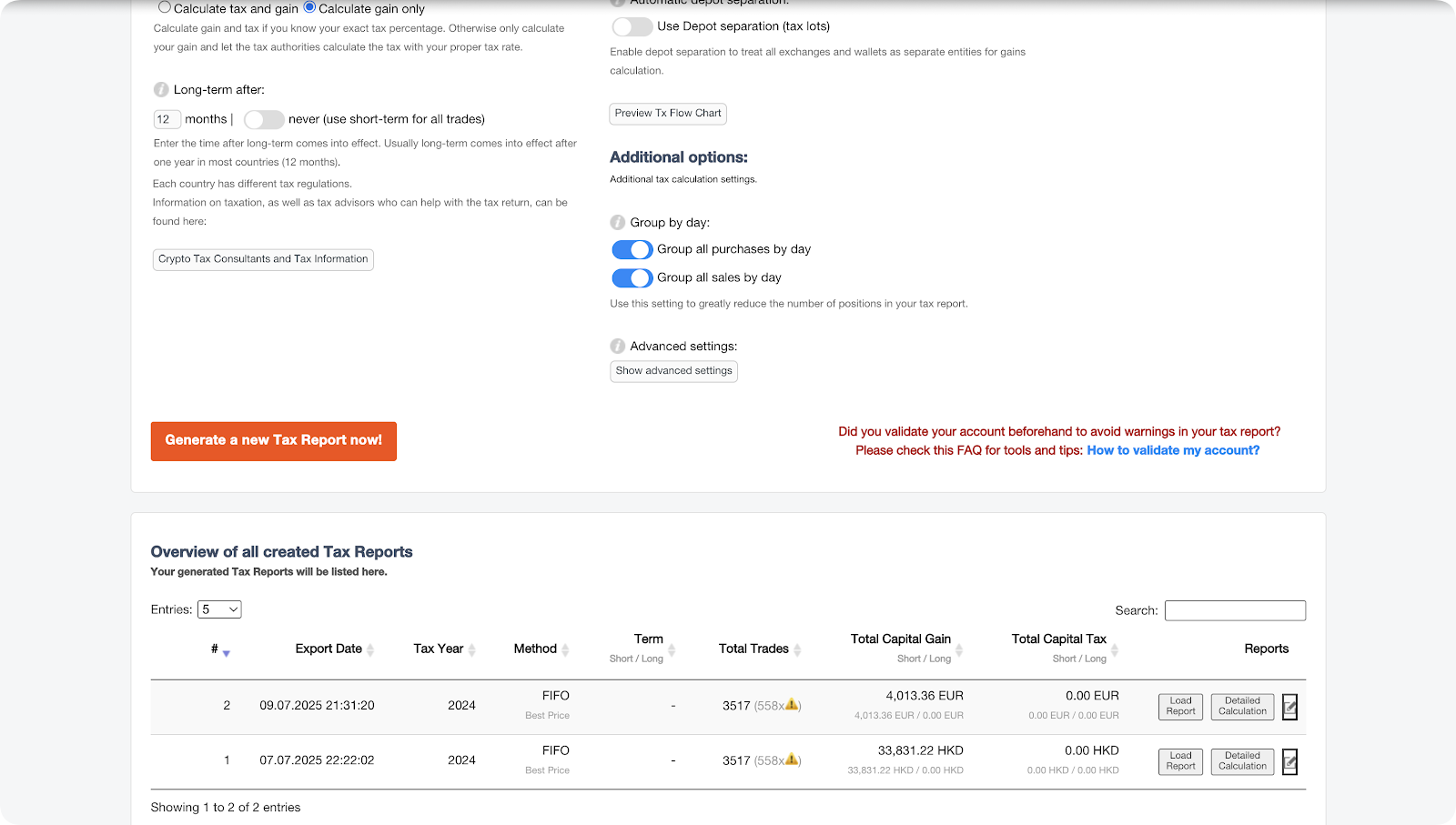
Task: Click the edit note icon for report 1
Action: [x=1289, y=761]
